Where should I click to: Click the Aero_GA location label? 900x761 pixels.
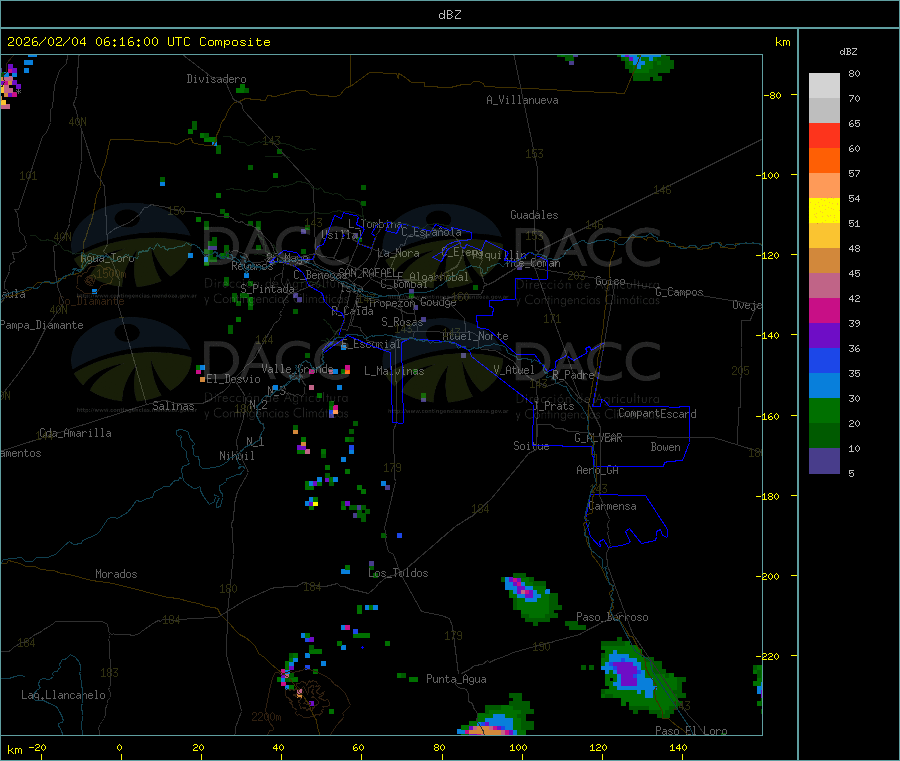coord(597,470)
